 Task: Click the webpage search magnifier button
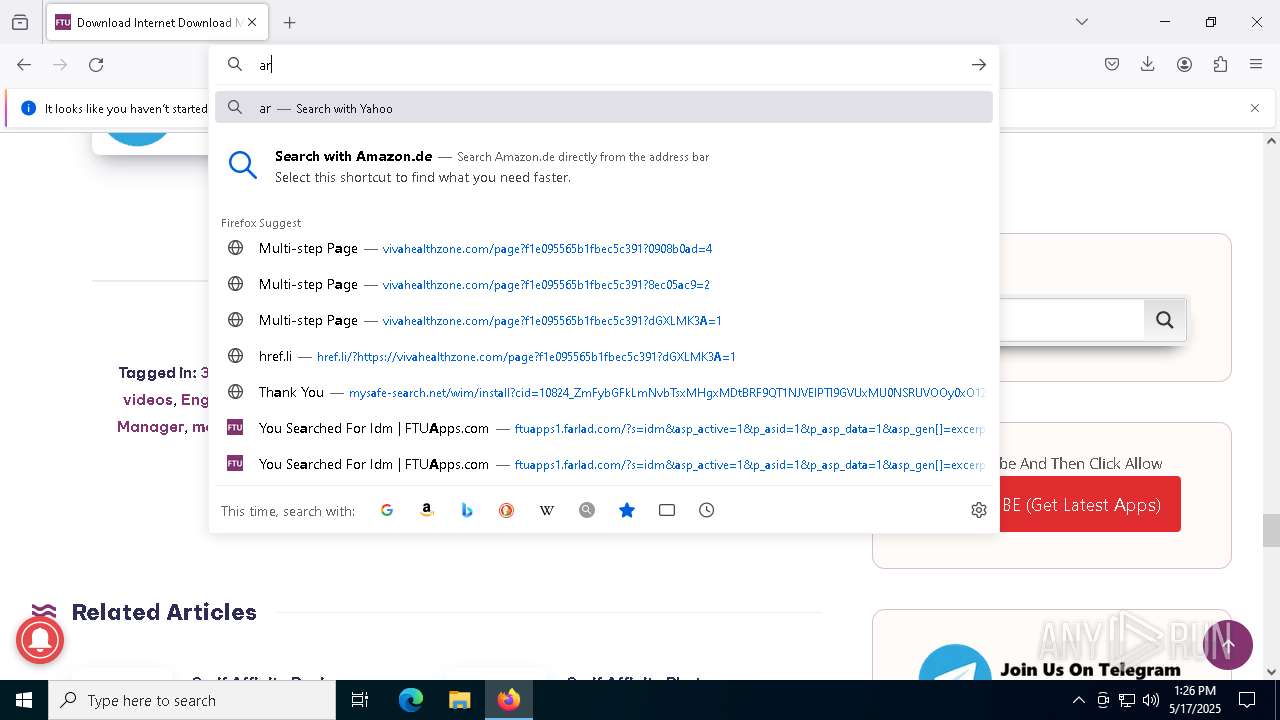[1165, 320]
